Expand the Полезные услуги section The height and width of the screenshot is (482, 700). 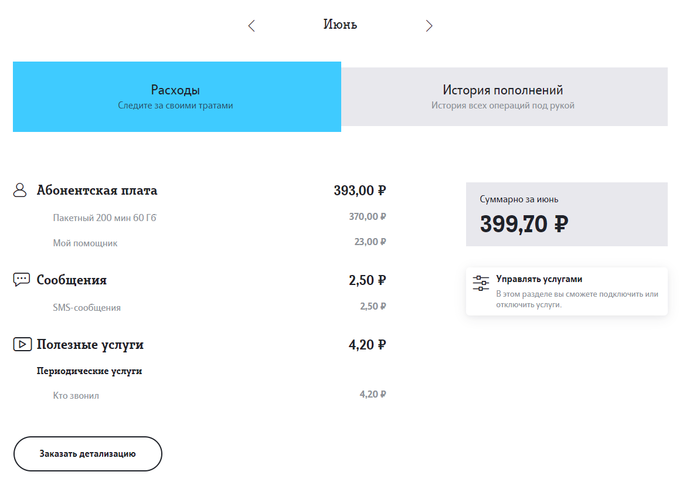tap(90, 344)
